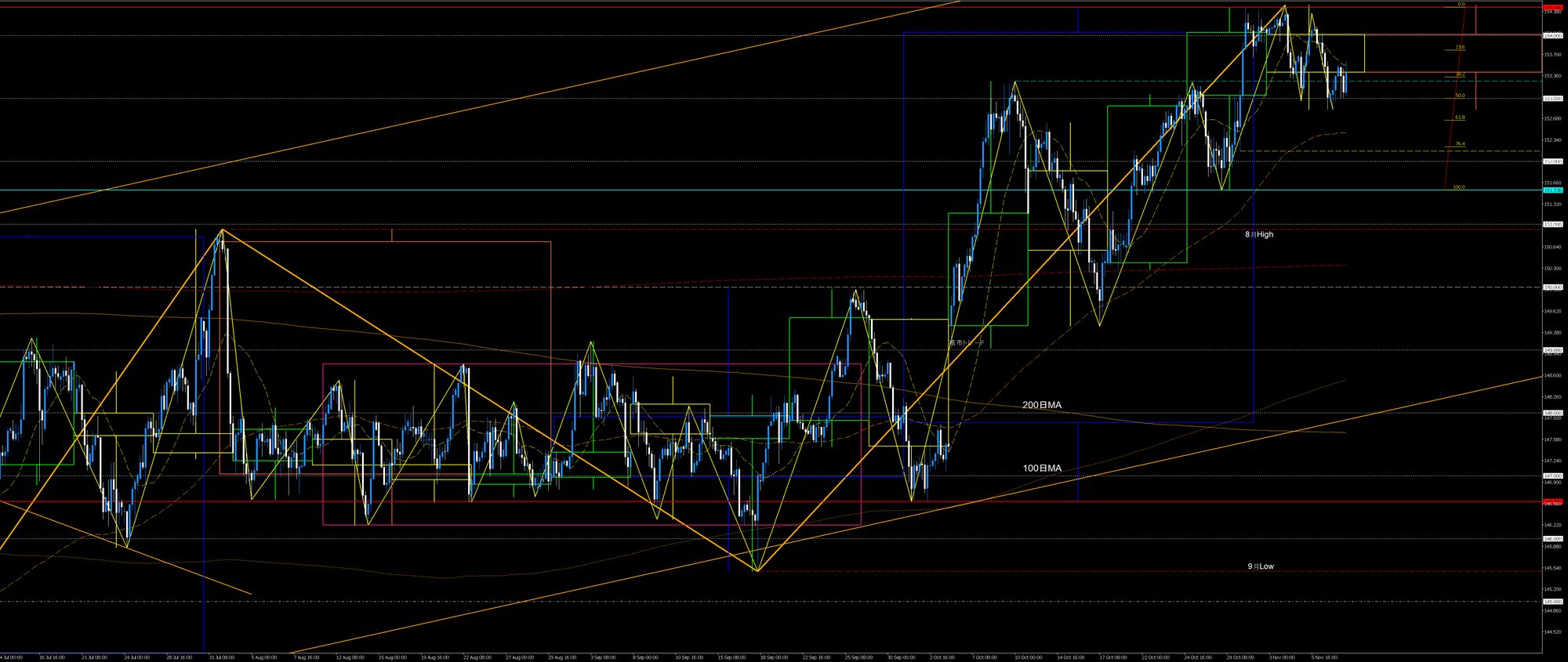Click the 148.000 price label on axis

click(x=1552, y=413)
